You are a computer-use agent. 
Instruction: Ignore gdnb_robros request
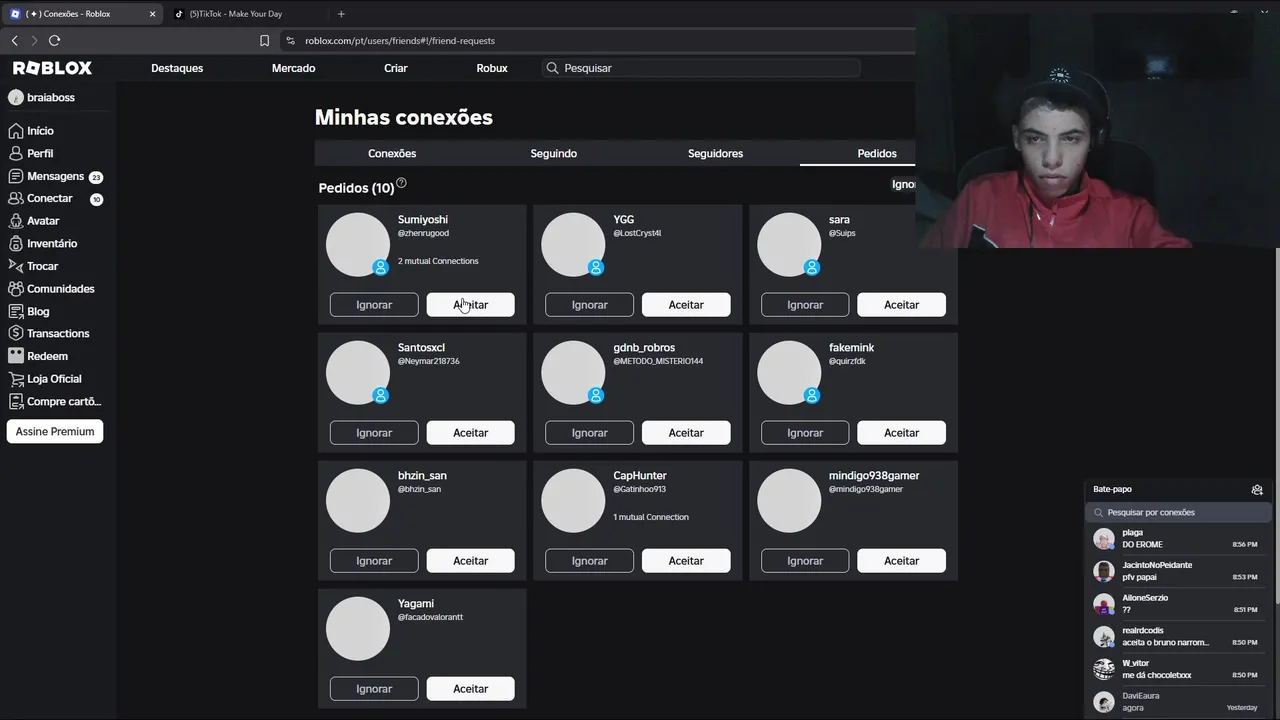tap(589, 433)
